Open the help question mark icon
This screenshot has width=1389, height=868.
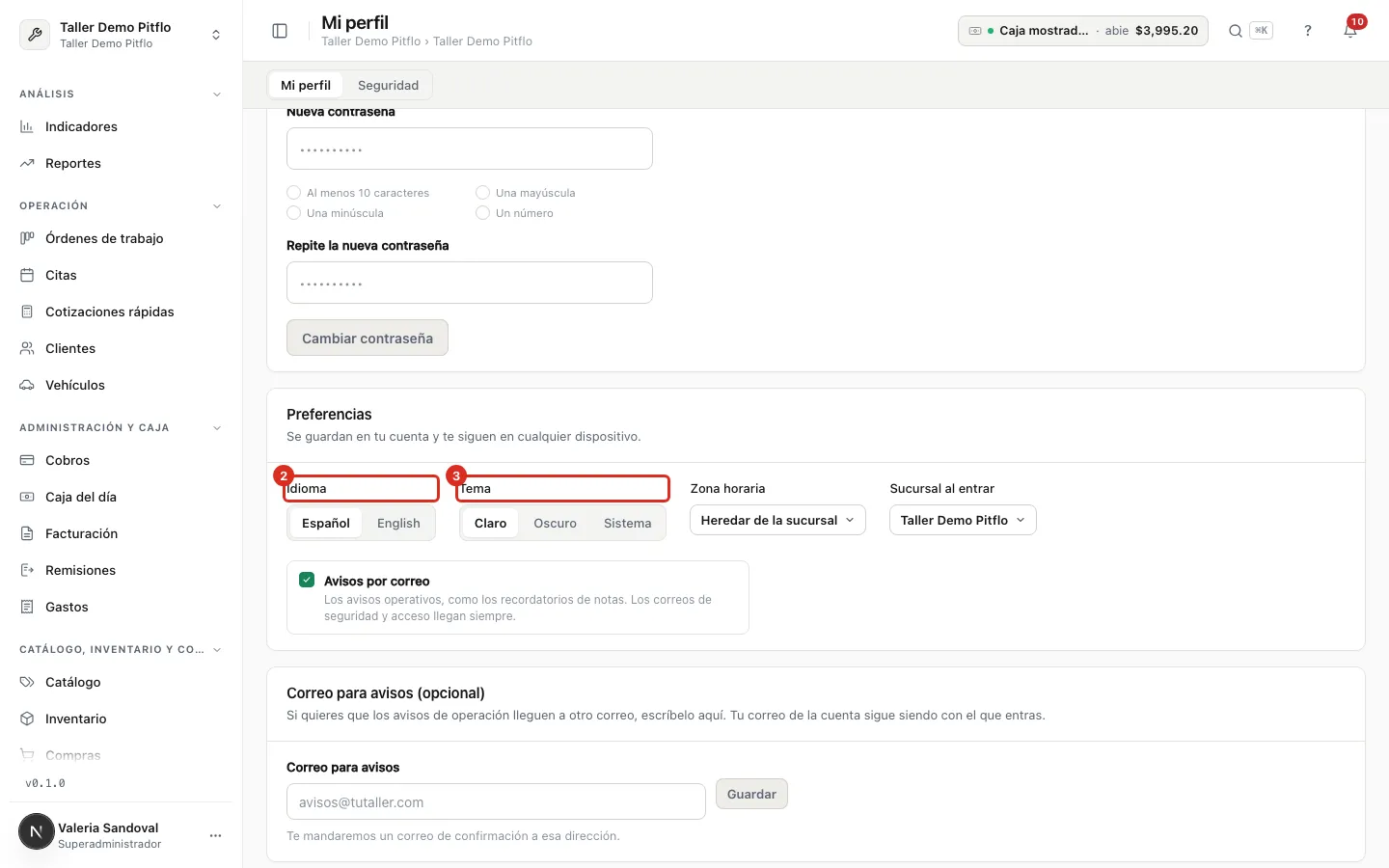click(x=1308, y=31)
